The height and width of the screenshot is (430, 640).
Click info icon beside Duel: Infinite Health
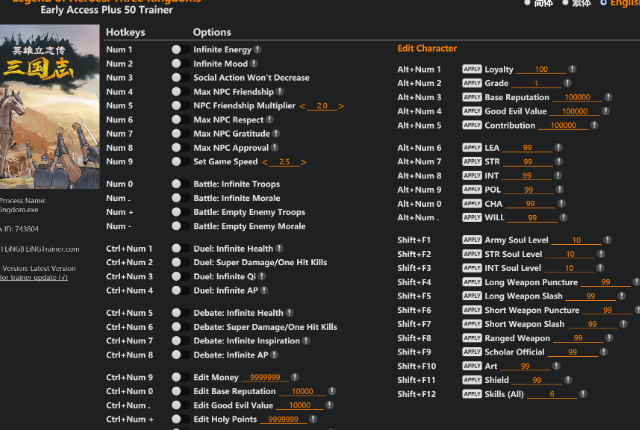click(x=278, y=248)
